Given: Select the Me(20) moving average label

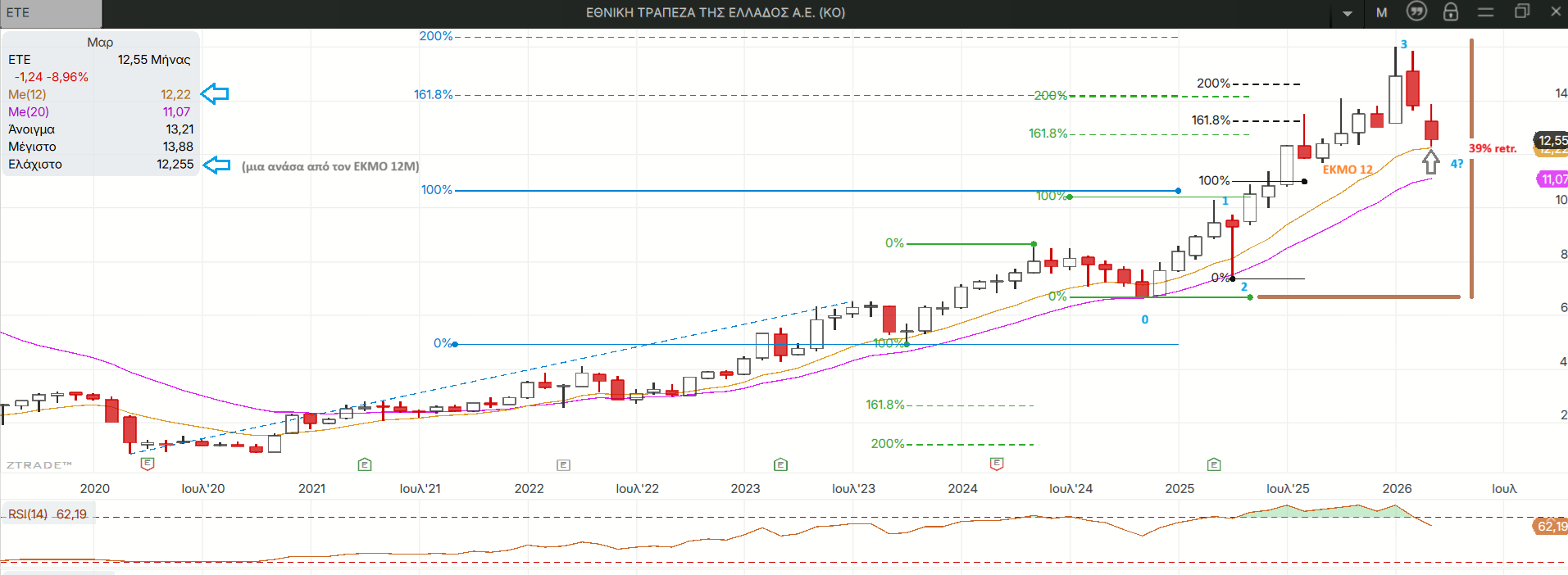Looking at the screenshot, I should tap(29, 111).
